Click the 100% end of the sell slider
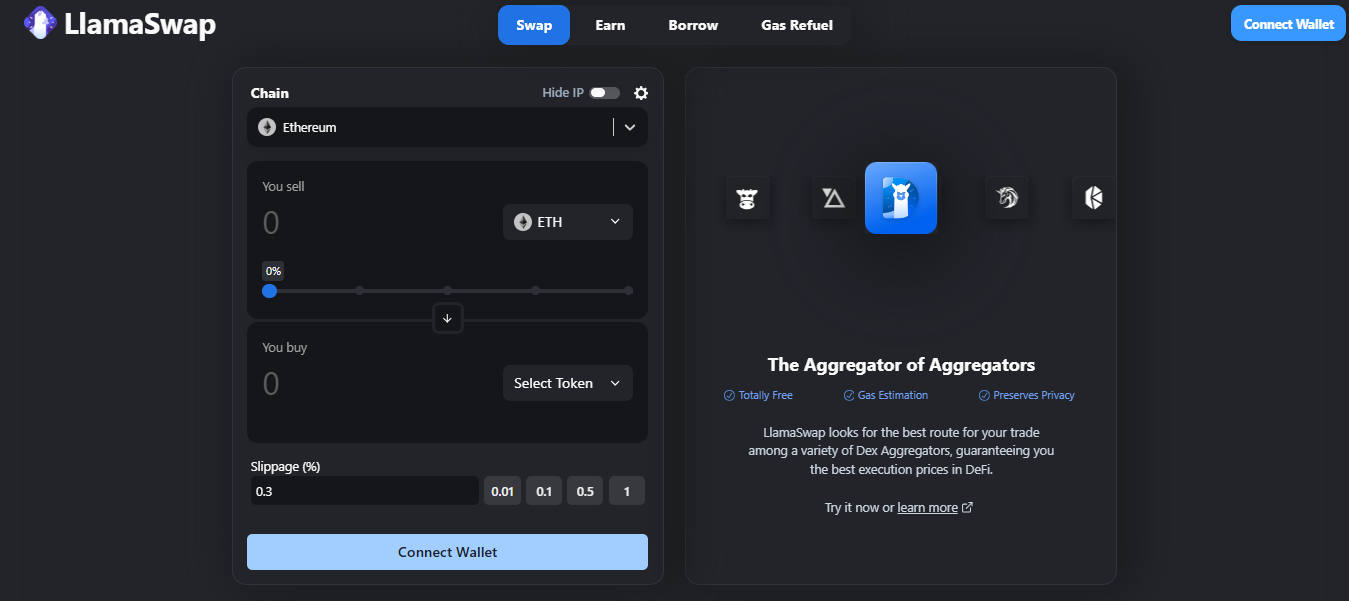This screenshot has width=1349, height=601. pos(628,291)
